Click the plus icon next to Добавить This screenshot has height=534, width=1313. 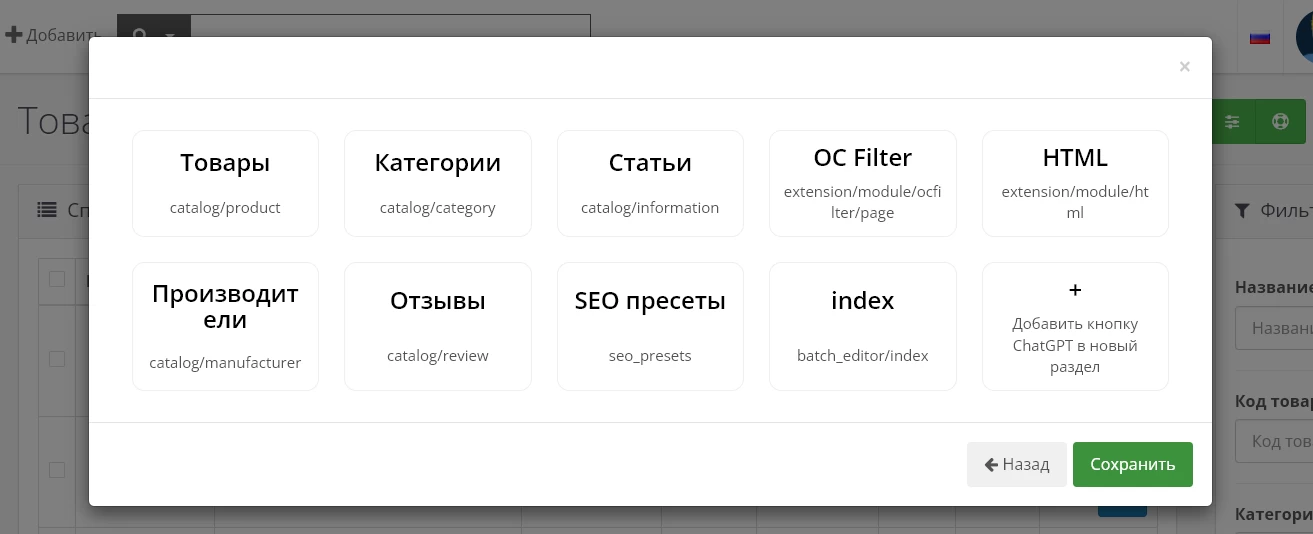14,35
